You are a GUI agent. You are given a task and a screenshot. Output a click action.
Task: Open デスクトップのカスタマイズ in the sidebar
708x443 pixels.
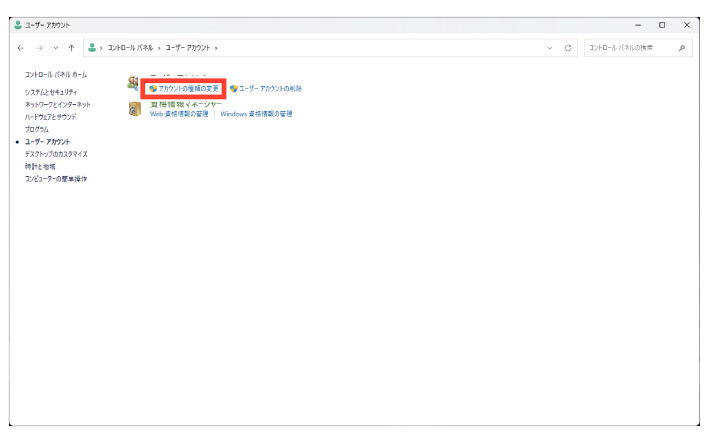56,154
